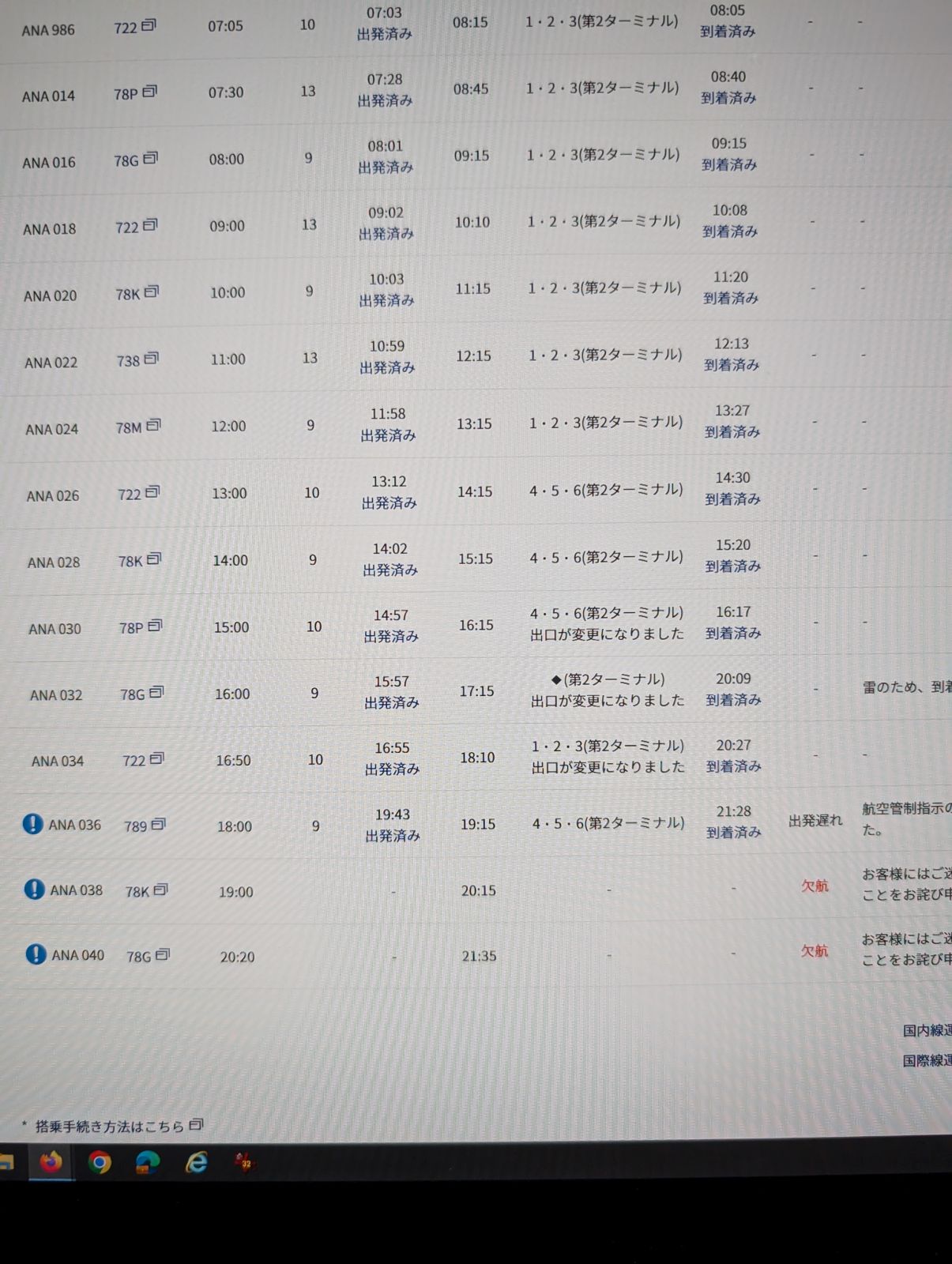Click arrival time 20:09 for ANA 032
The image size is (952, 1264).
pos(733,679)
